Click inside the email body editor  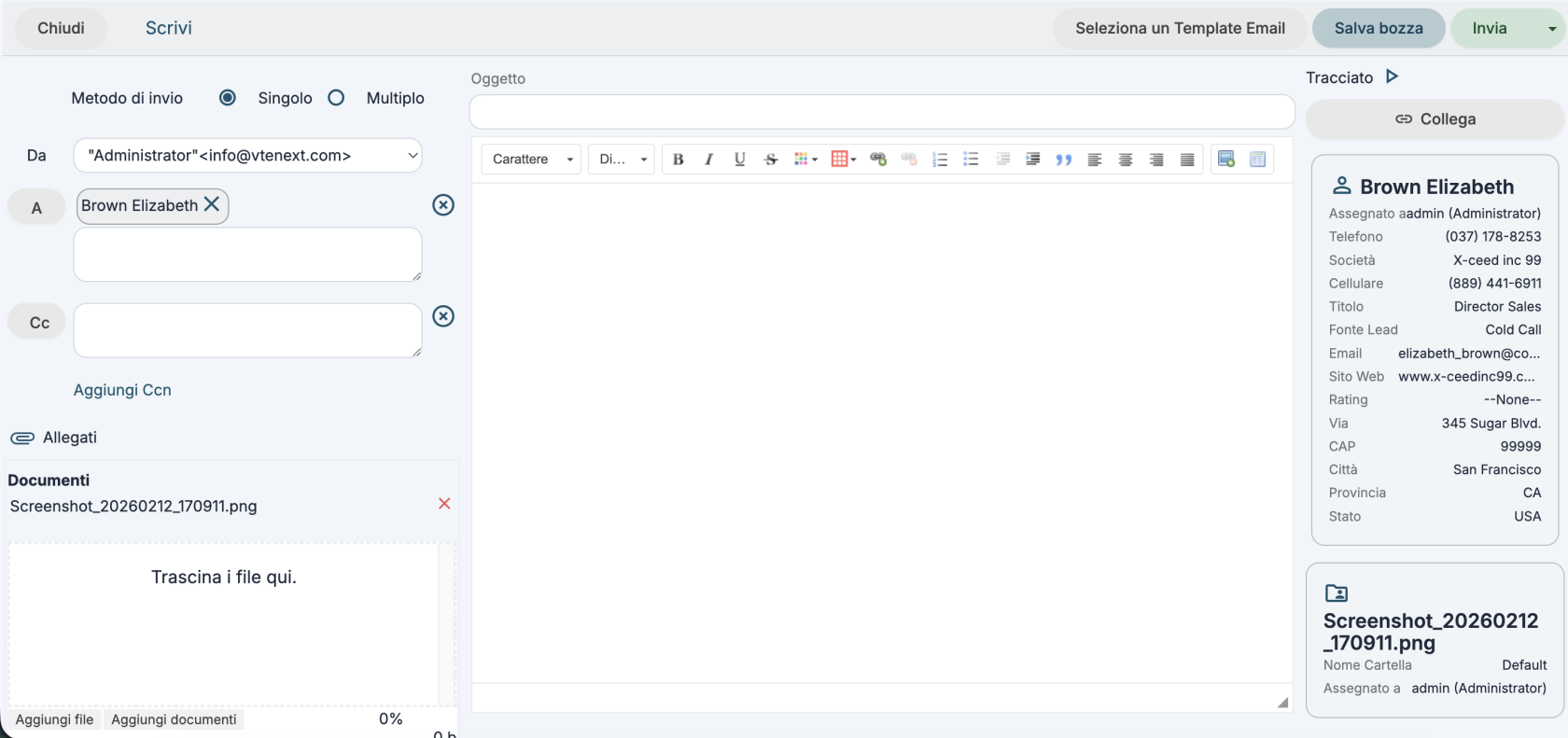(x=882, y=432)
